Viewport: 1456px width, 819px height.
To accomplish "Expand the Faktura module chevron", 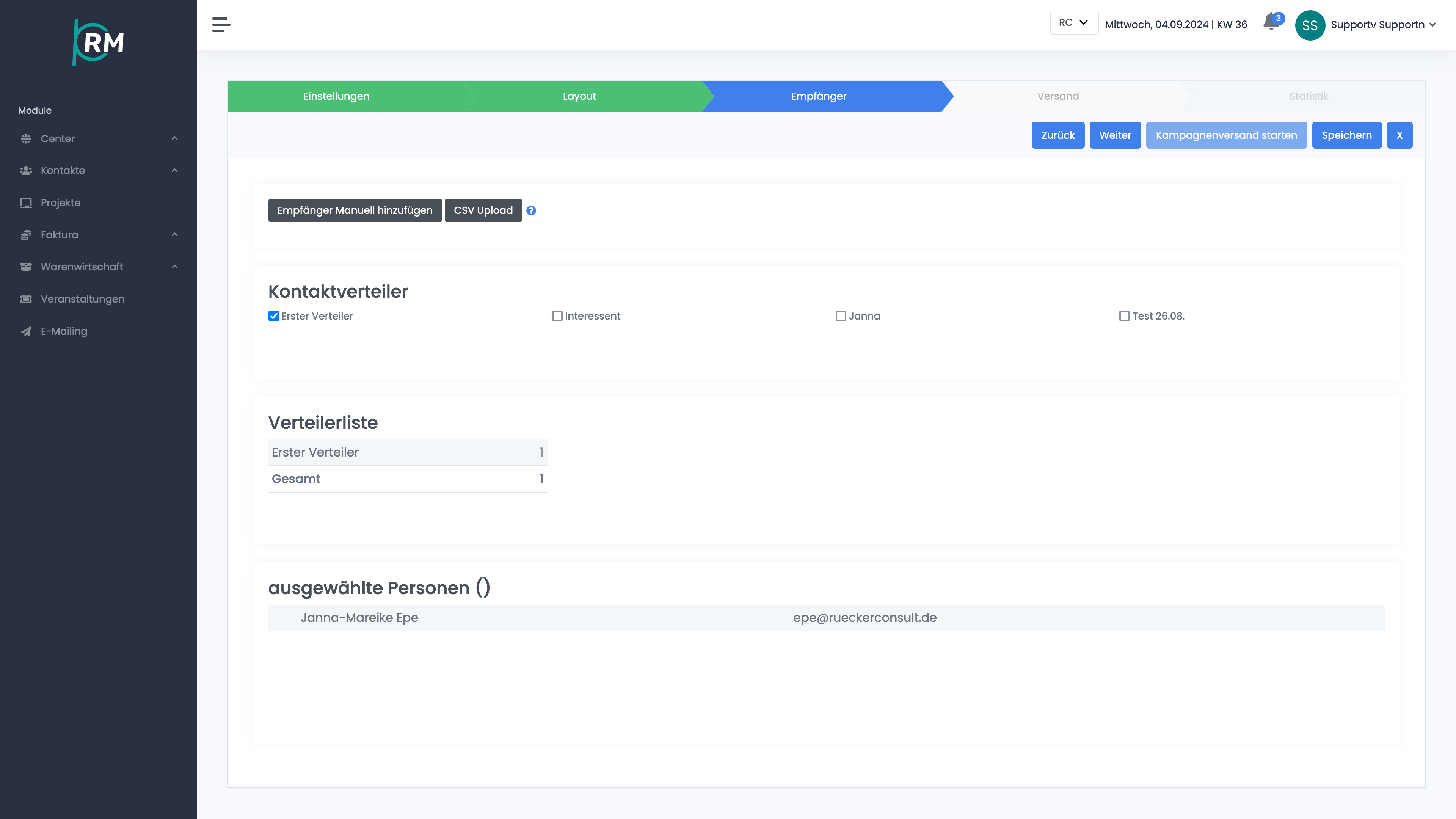I will coord(175,235).
